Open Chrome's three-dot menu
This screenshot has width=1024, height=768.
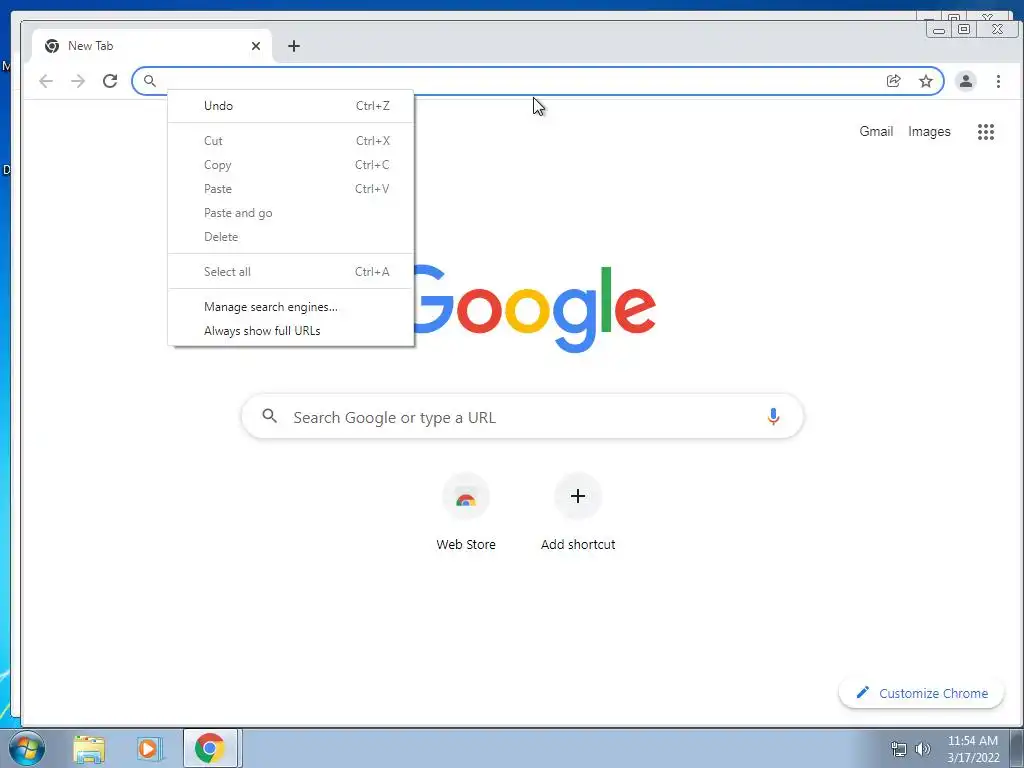click(998, 81)
